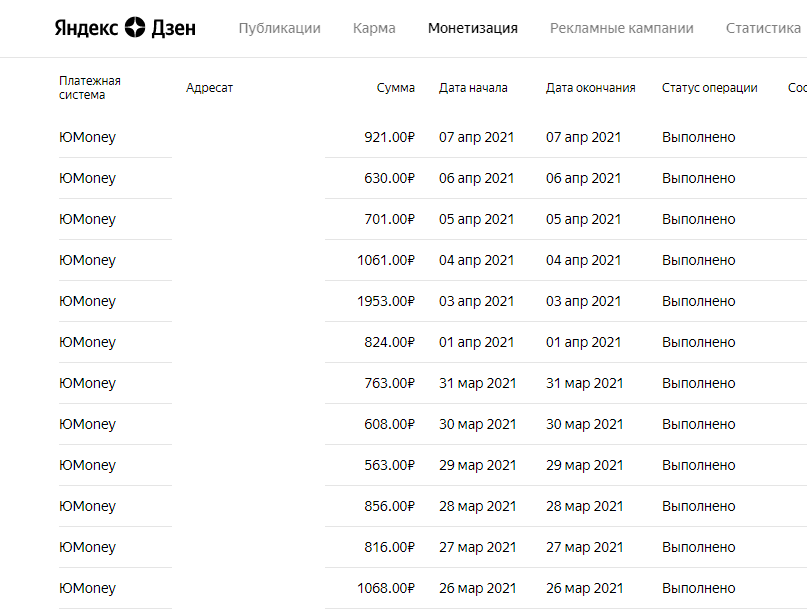This screenshot has width=807, height=611.
Task: Select the 921.00₽ amount cell
Action: coord(389,137)
